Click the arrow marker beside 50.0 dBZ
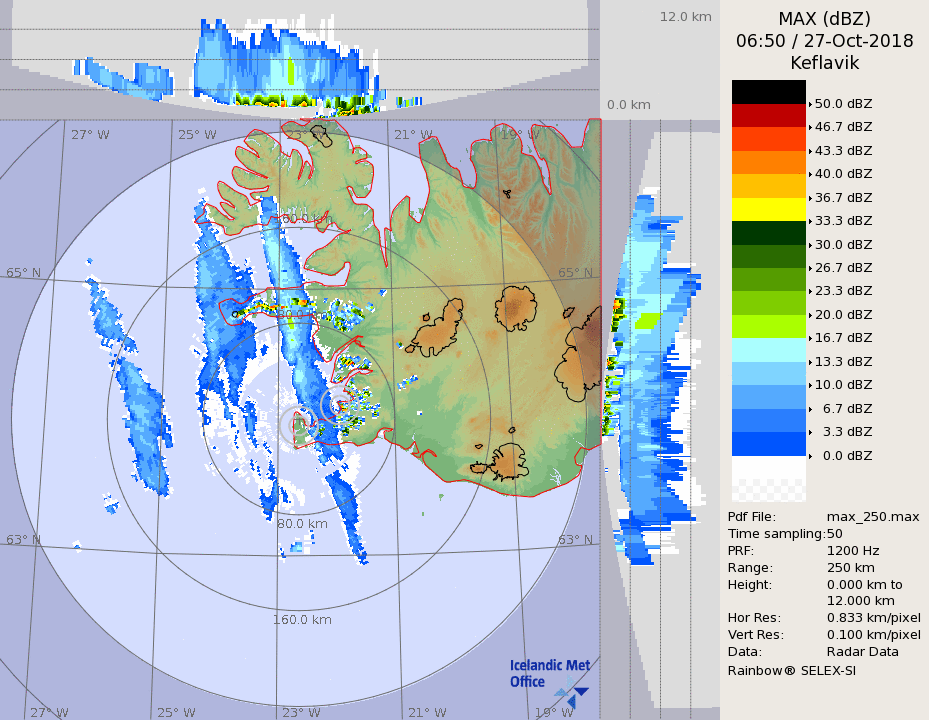The width and height of the screenshot is (929, 720). pyautogui.click(x=810, y=103)
